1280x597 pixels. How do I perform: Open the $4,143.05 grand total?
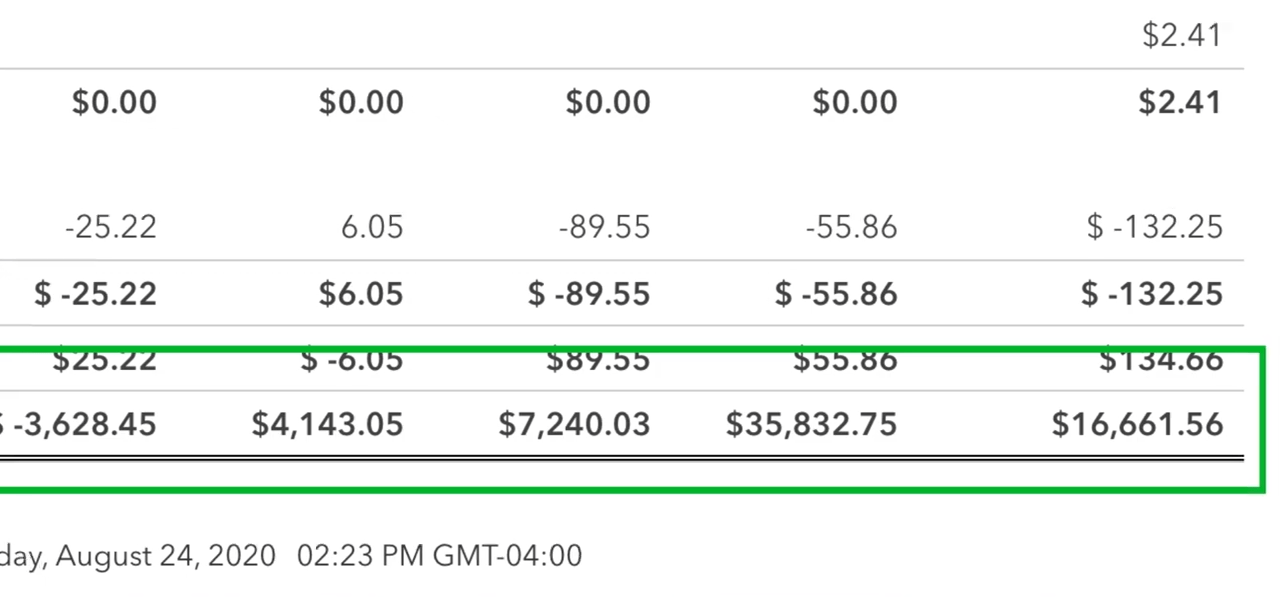327,424
